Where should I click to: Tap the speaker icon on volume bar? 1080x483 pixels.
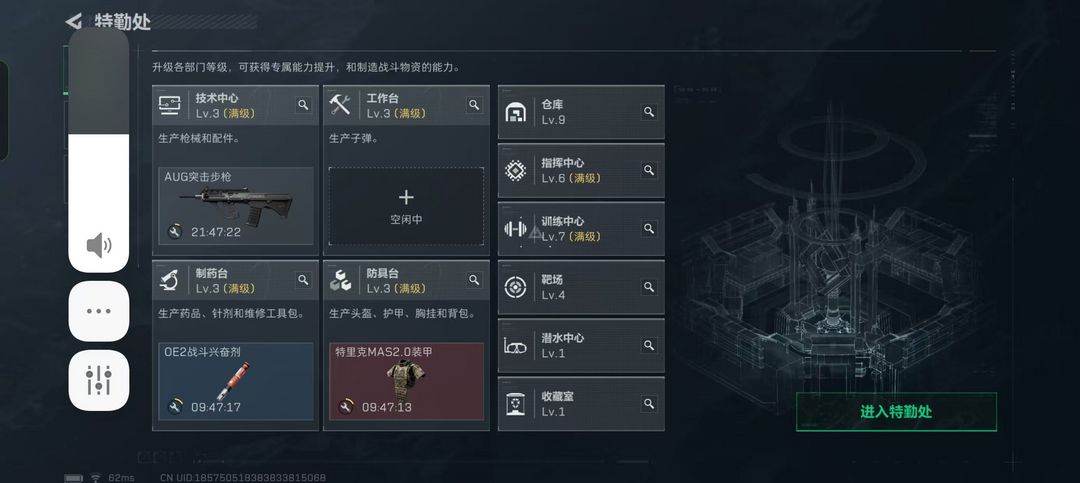(98, 245)
